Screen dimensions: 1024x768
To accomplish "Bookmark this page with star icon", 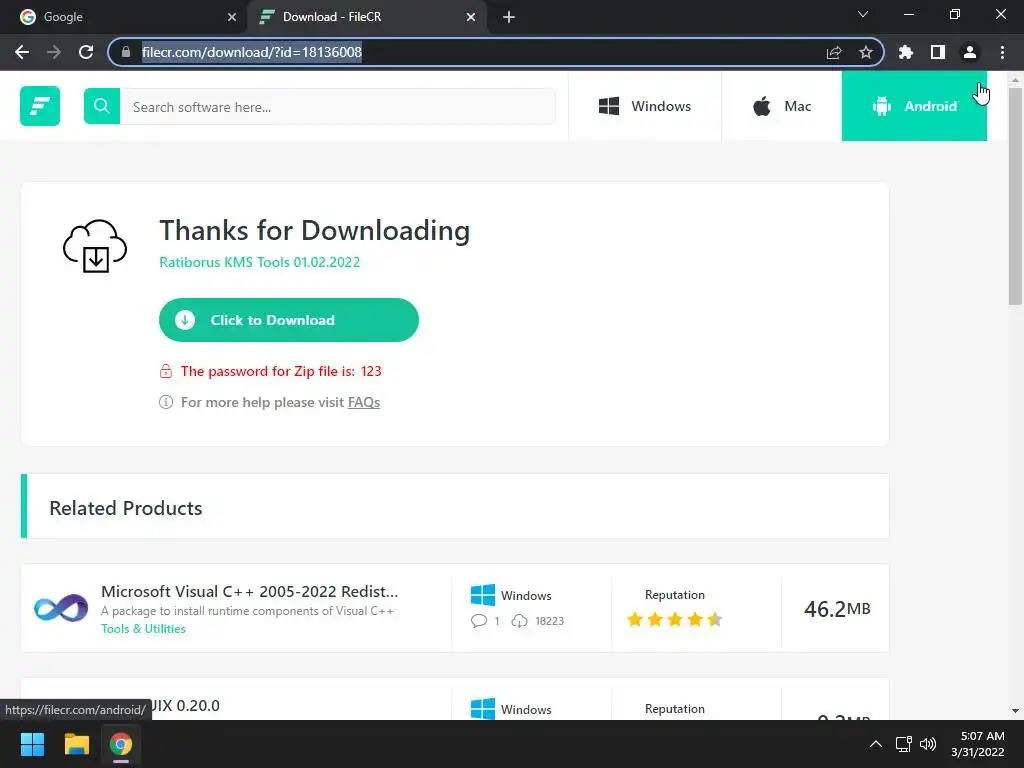I will 866,52.
